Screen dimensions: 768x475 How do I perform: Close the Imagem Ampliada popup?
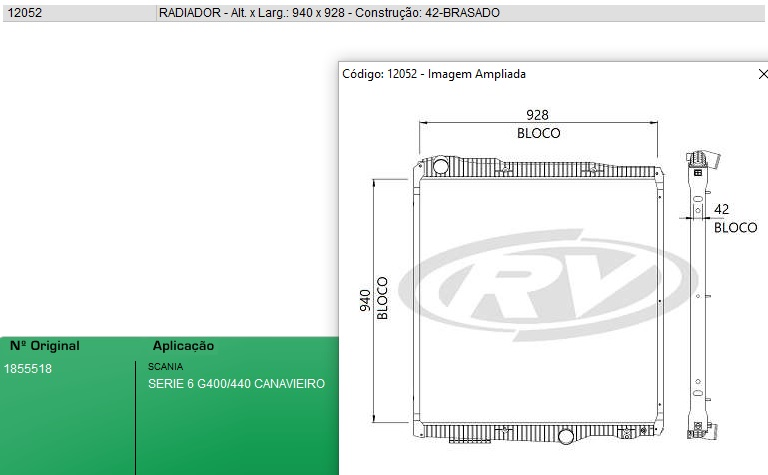[x=762, y=74]
